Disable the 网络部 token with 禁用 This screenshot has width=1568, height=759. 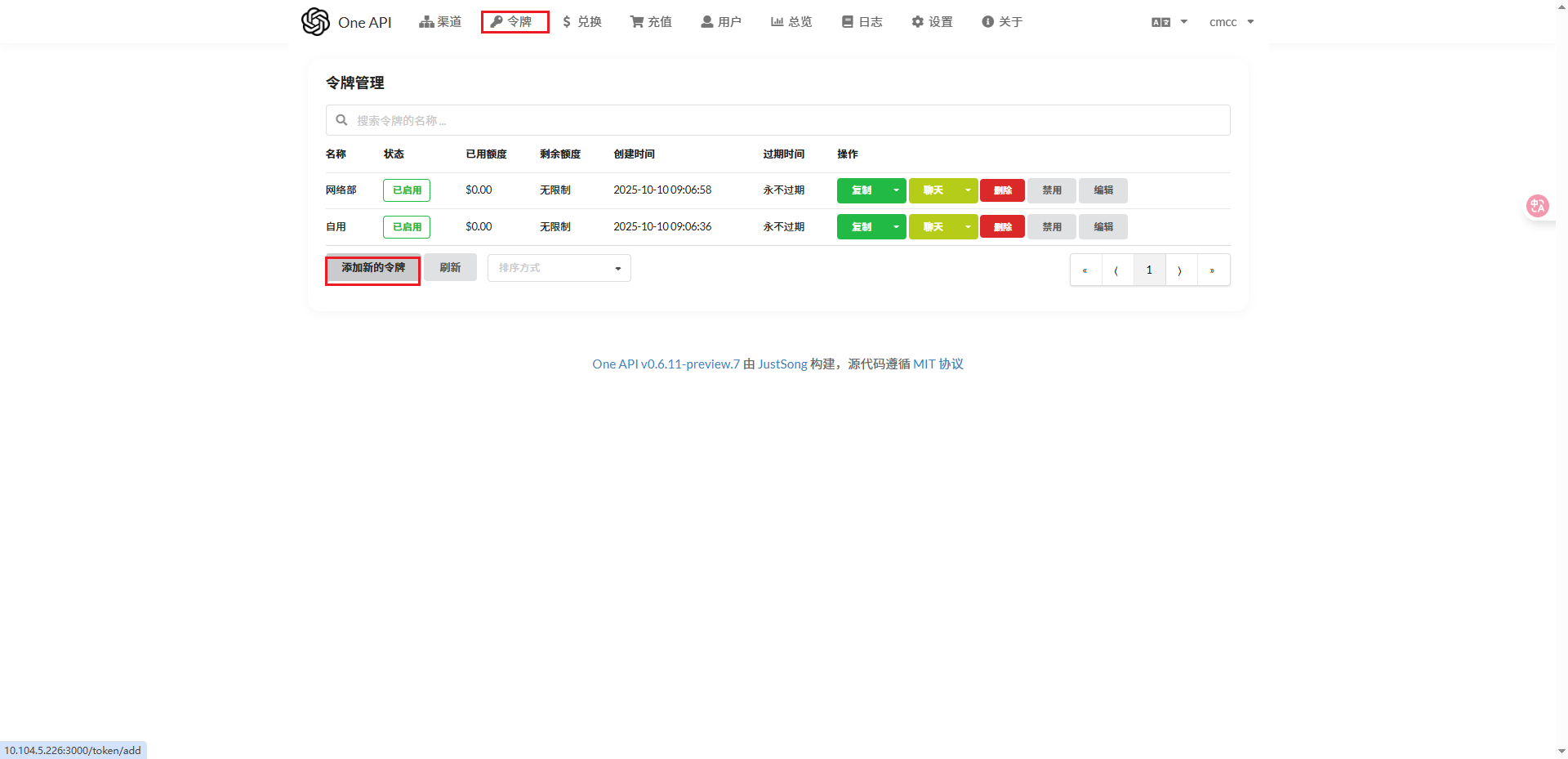(x=1051, y=190)
